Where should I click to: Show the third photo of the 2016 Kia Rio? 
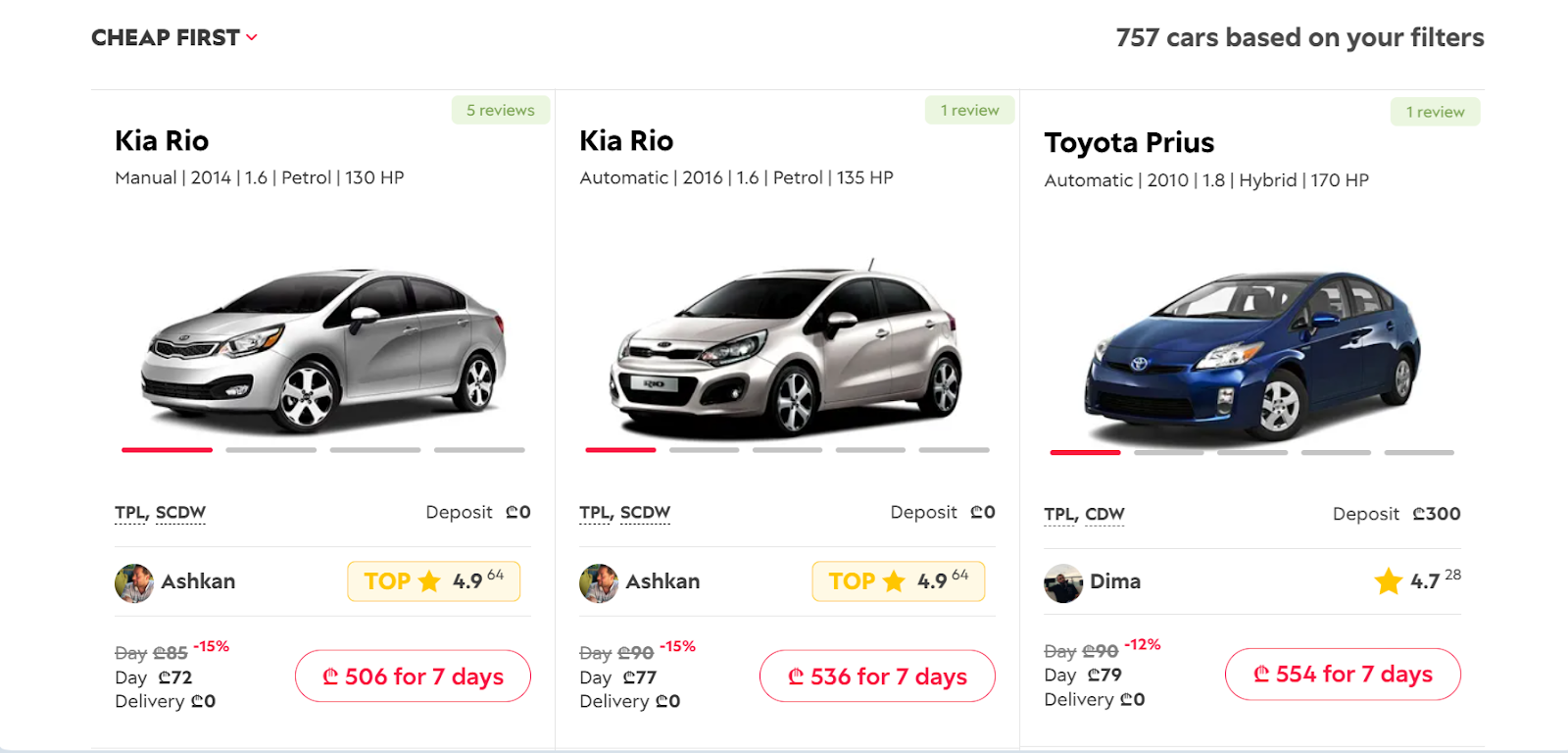787,450
